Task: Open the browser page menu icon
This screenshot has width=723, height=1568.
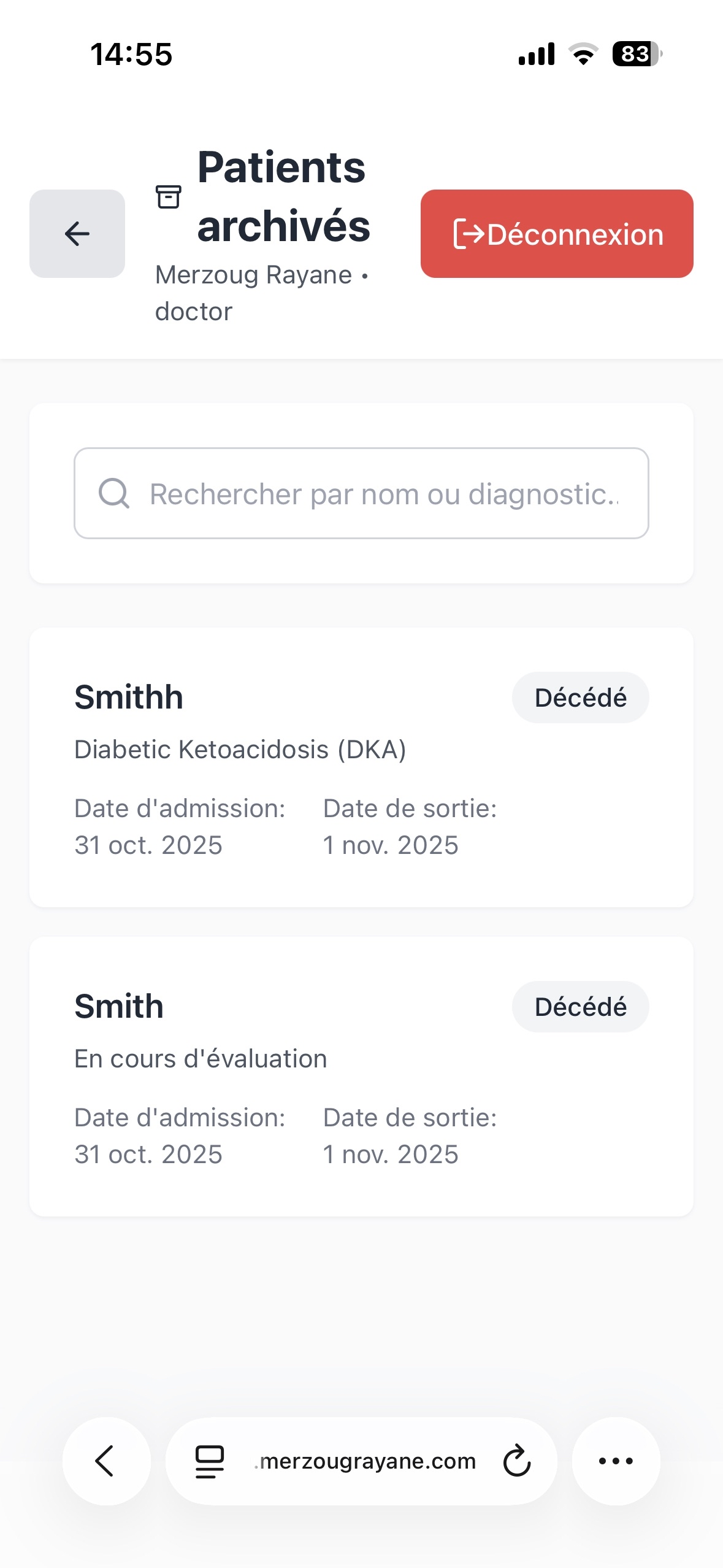Action: pos(210,1461)
